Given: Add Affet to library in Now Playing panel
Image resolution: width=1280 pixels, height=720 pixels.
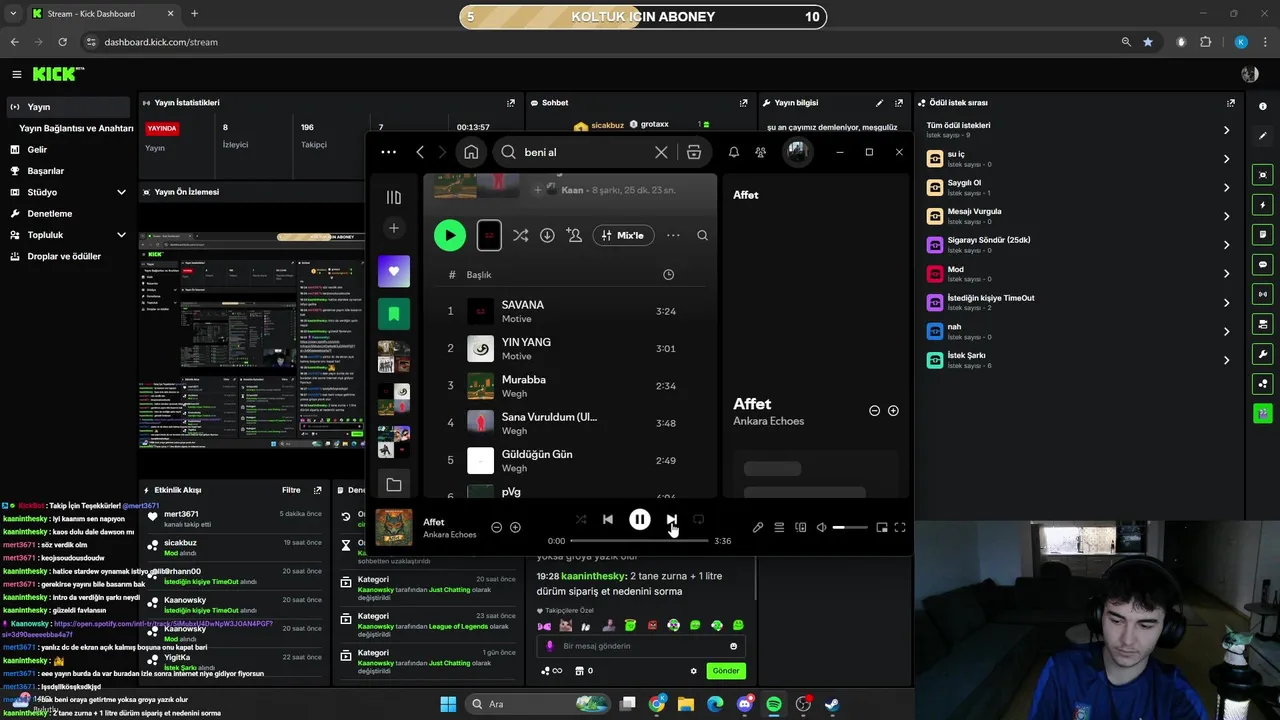Looking at the screenshot, I should [x=893, y=411].
